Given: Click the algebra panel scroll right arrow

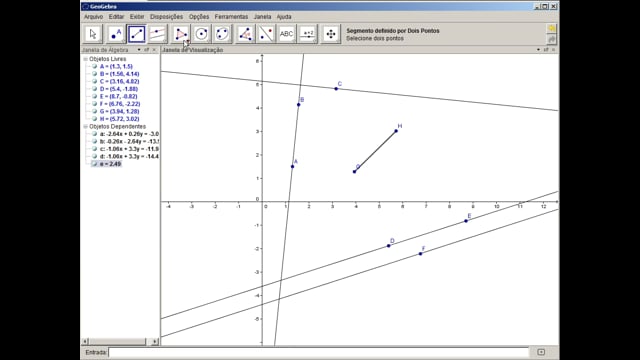Looking at the screenshot, I should click(x=155, y=341).
